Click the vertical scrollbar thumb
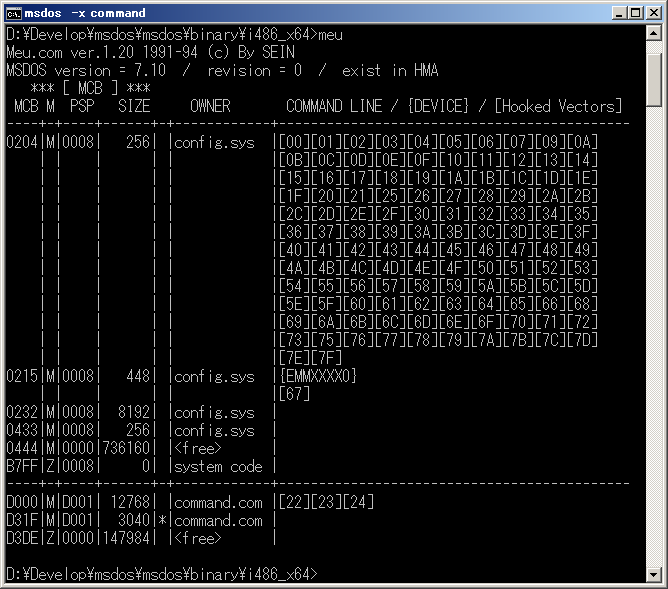This screenshot has width=668, height=589. point(654,79)
